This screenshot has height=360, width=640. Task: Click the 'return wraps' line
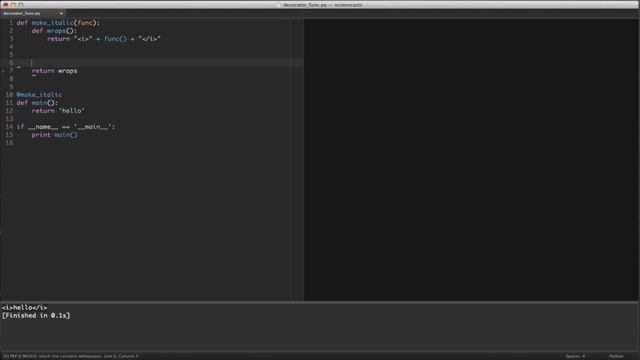(54, 71)
